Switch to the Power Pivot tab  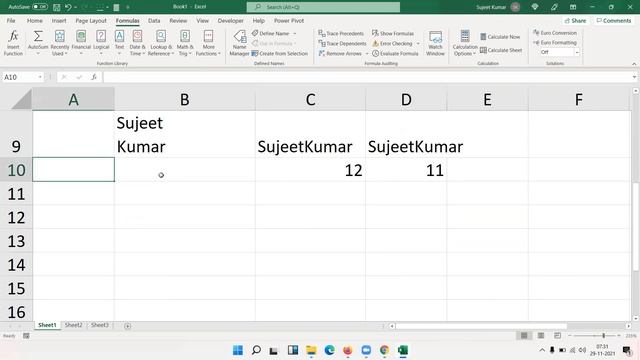point(289,20)
